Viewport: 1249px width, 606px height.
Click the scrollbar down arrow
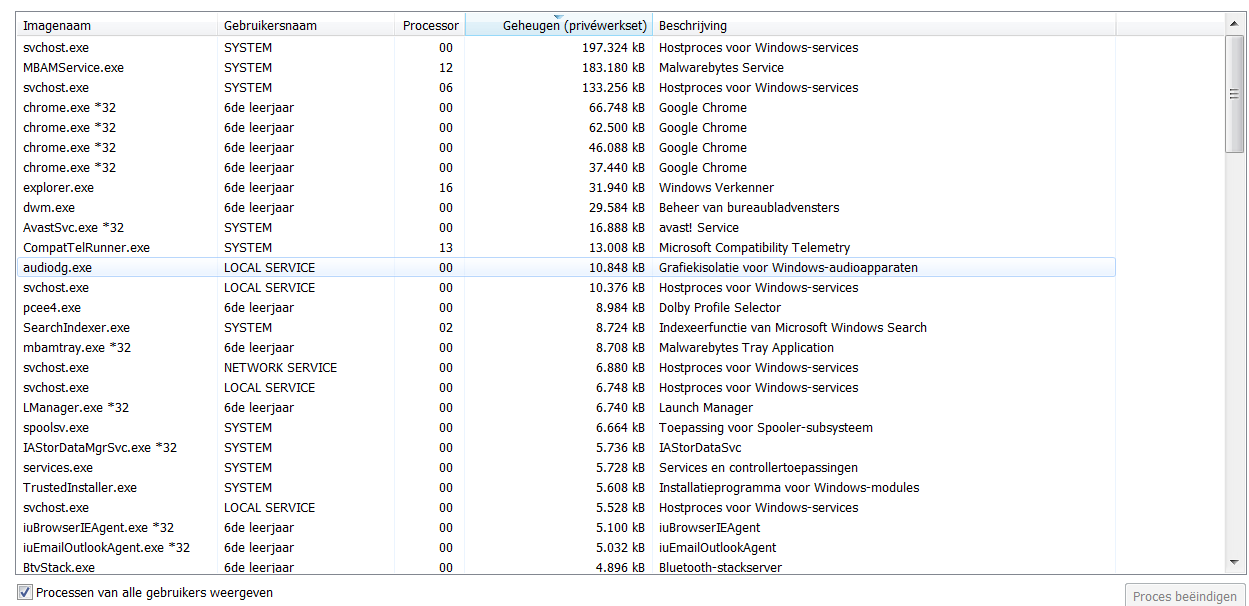(1234, 563)
